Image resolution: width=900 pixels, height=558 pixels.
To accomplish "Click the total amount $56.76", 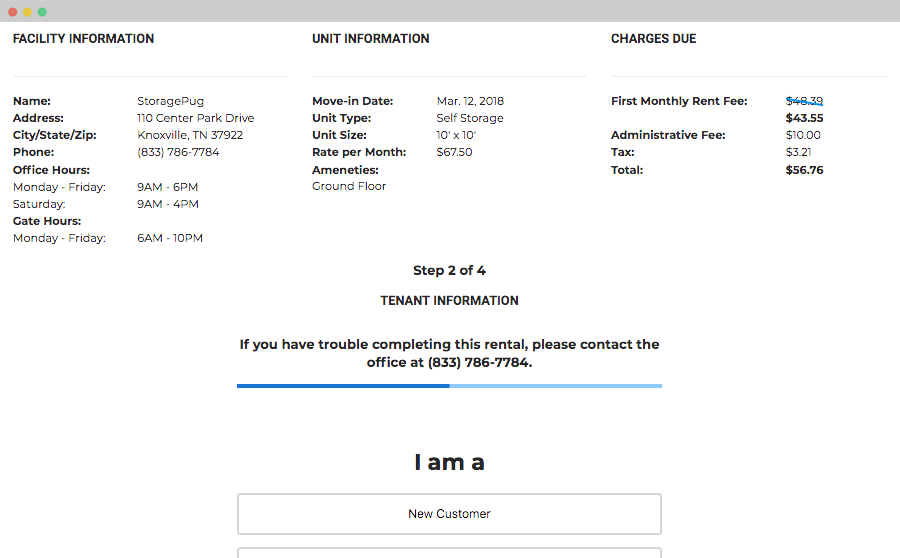I will pyautogui.click(x=804, y=170).
